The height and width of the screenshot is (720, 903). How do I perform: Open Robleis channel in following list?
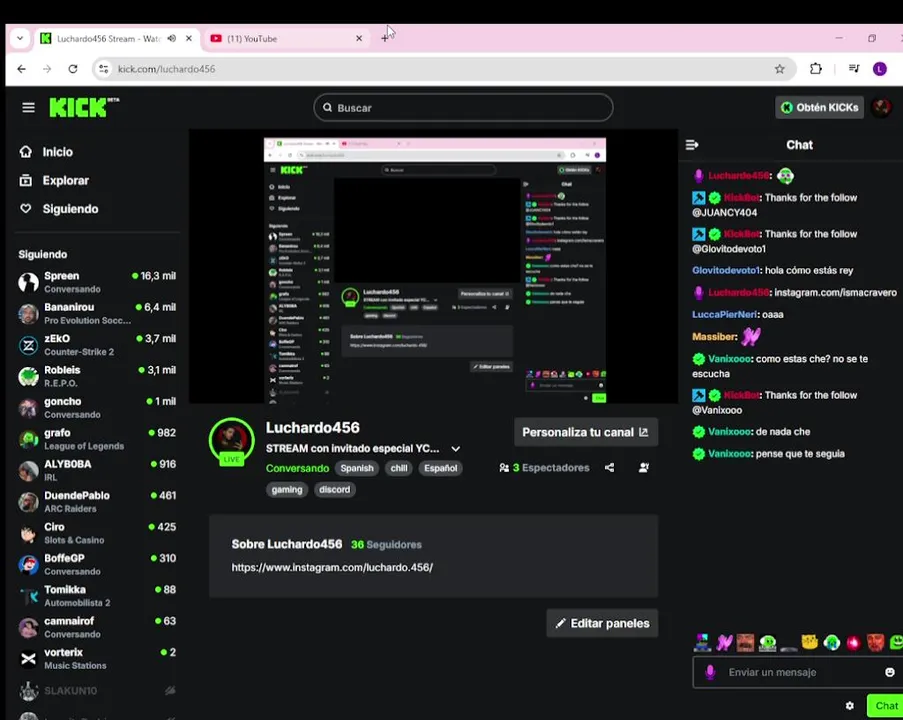click(x=97, y=376)
